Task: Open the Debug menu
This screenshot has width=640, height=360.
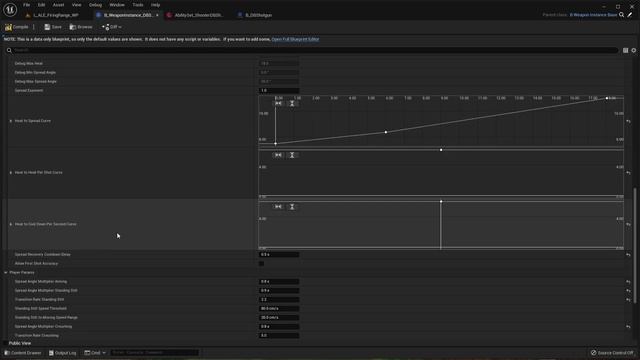Action: [95, 5]
